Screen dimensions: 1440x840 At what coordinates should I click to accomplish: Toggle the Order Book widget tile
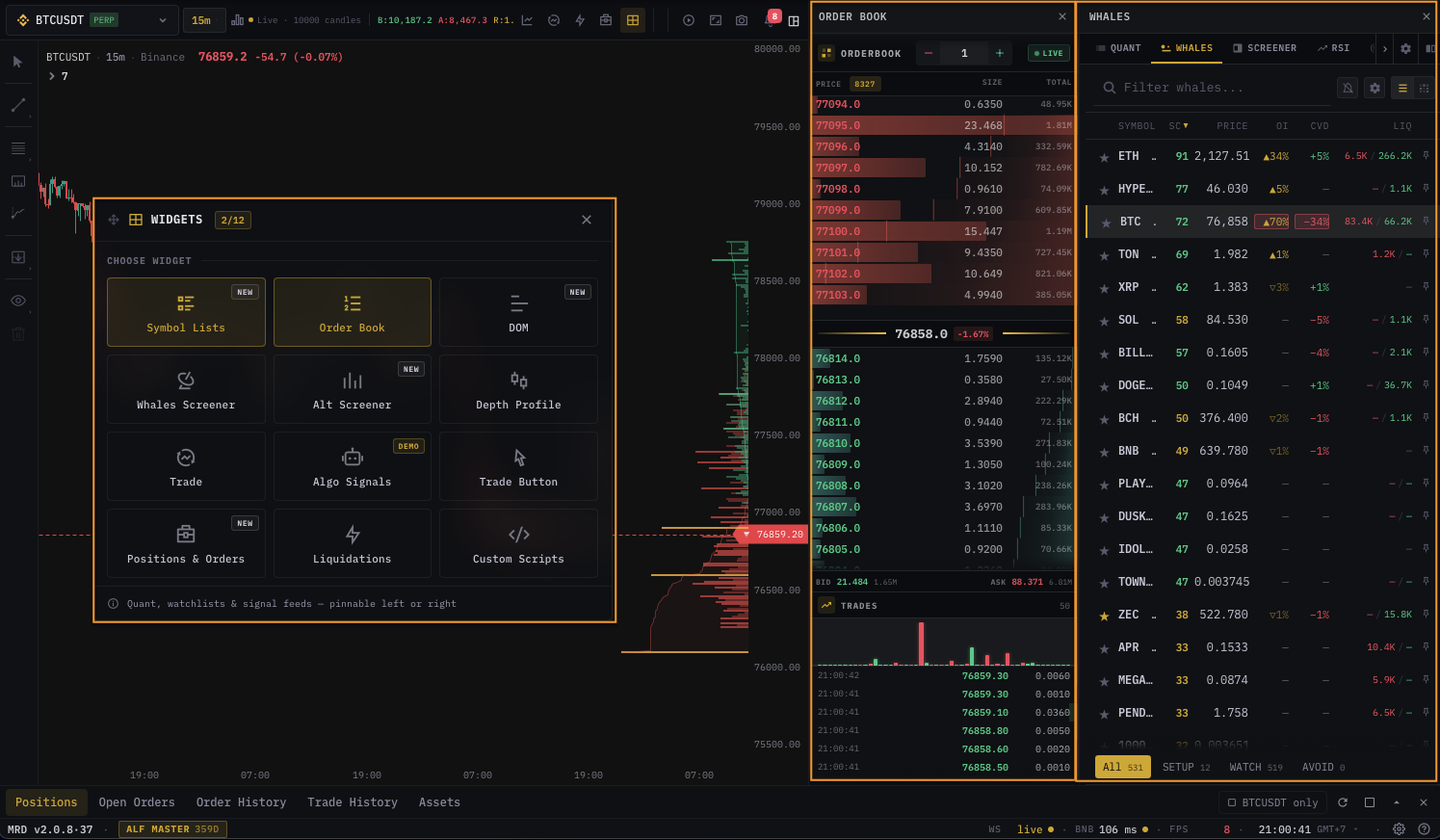[x=353, y=312]
